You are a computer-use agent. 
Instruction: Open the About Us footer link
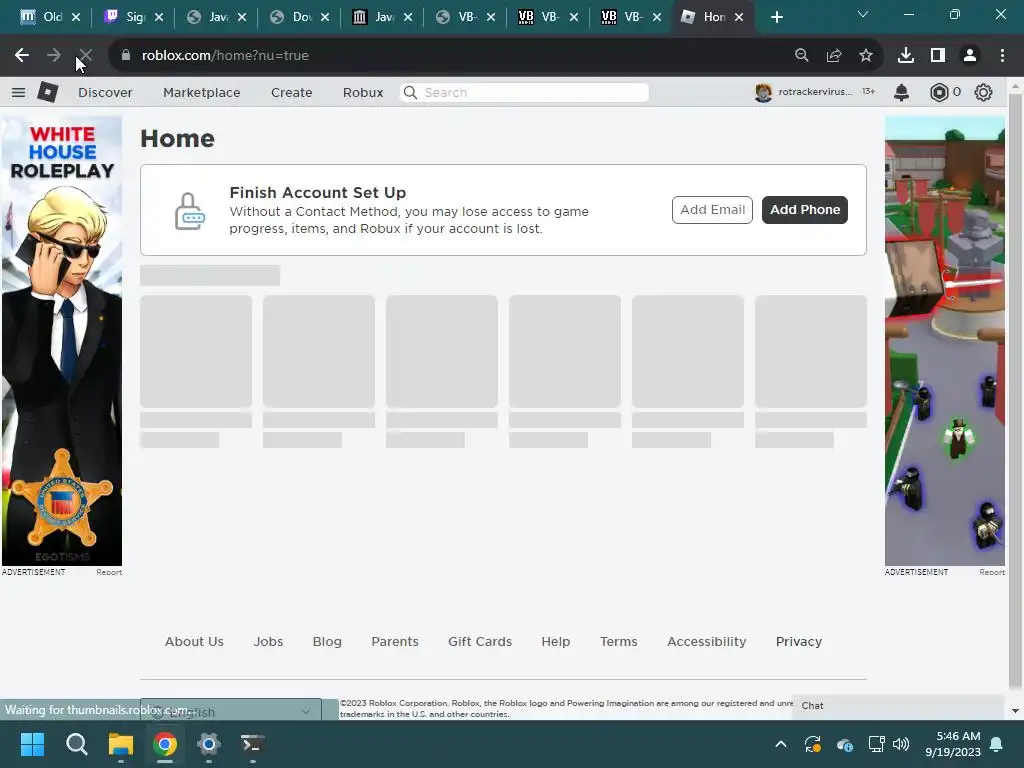194,641
